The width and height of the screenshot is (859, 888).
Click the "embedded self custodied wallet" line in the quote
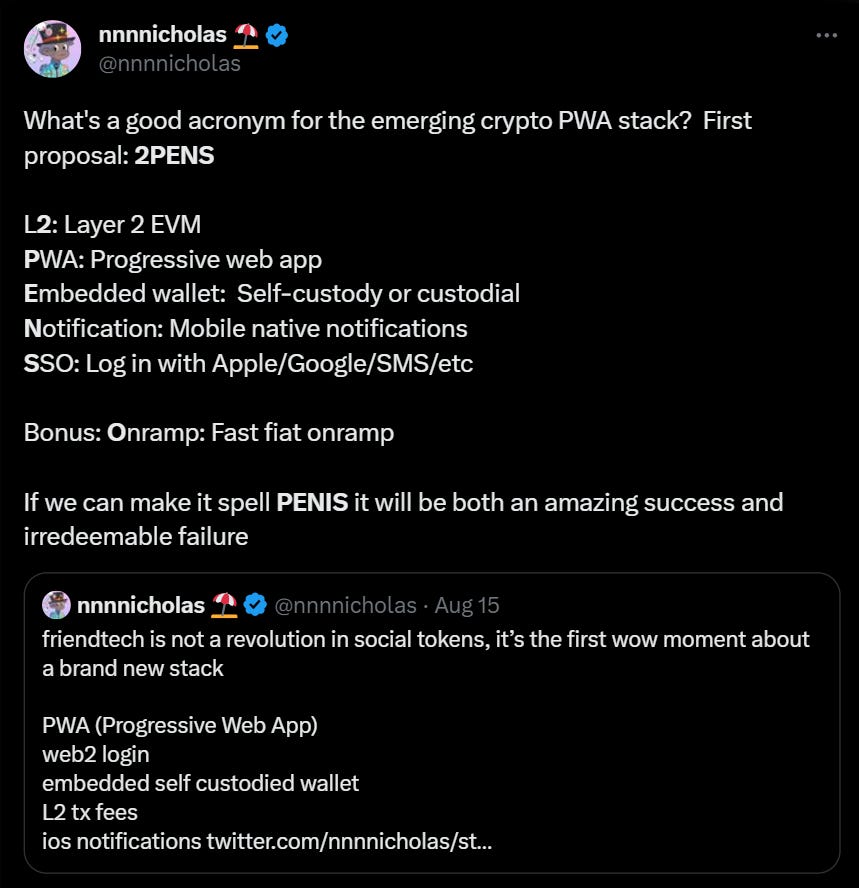tap(200, 783)
